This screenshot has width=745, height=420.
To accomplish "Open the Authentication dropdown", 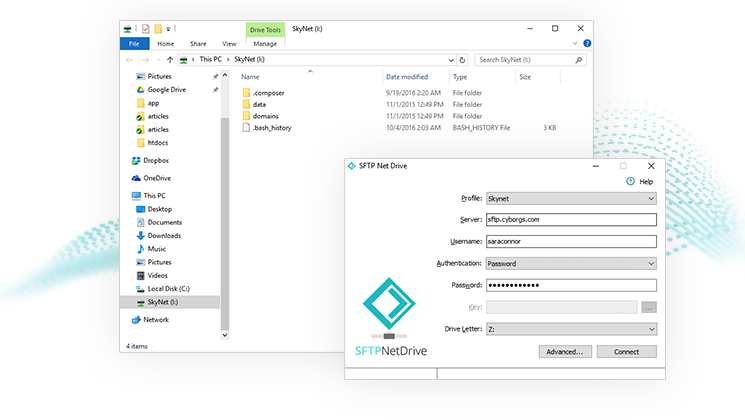I will tap(571, 264).
